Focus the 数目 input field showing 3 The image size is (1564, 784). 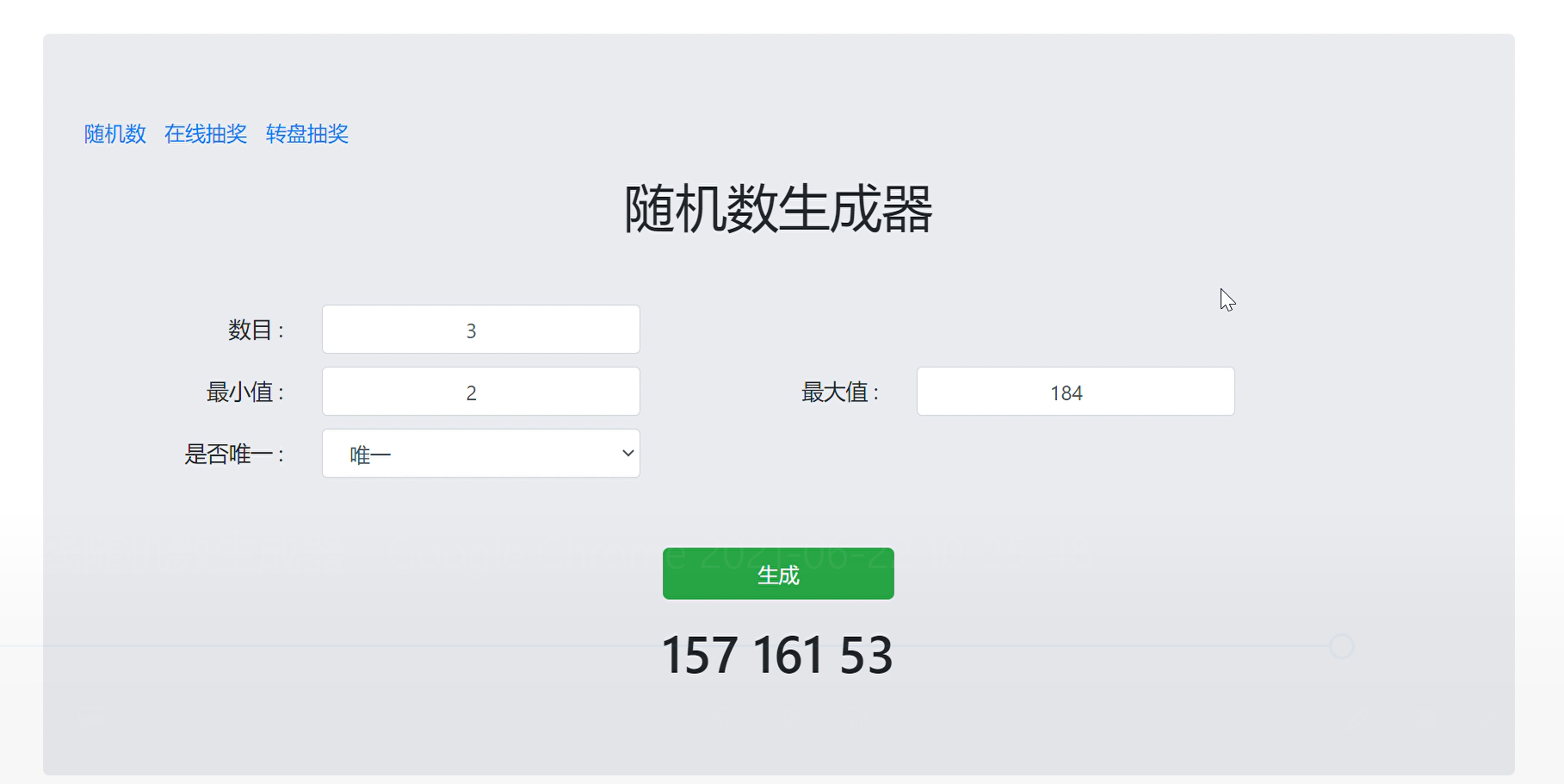pyautogui.click(x=481, y=330)
